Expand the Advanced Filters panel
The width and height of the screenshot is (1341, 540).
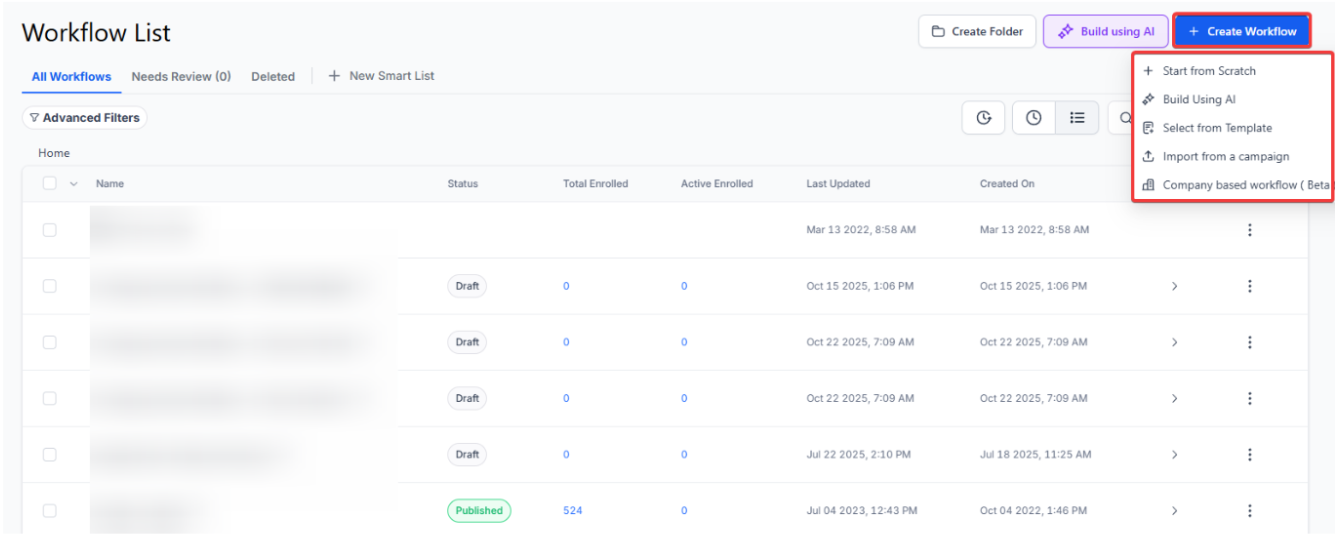(84, 118)
